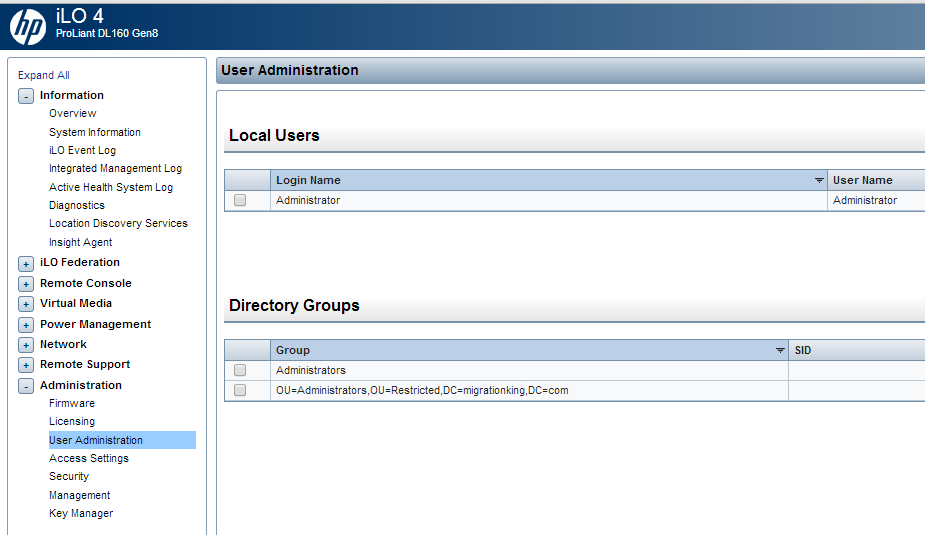Screen dimensions: 925x535
Task: Open Integrated Management Log
Action: click(x=116, y=168)
